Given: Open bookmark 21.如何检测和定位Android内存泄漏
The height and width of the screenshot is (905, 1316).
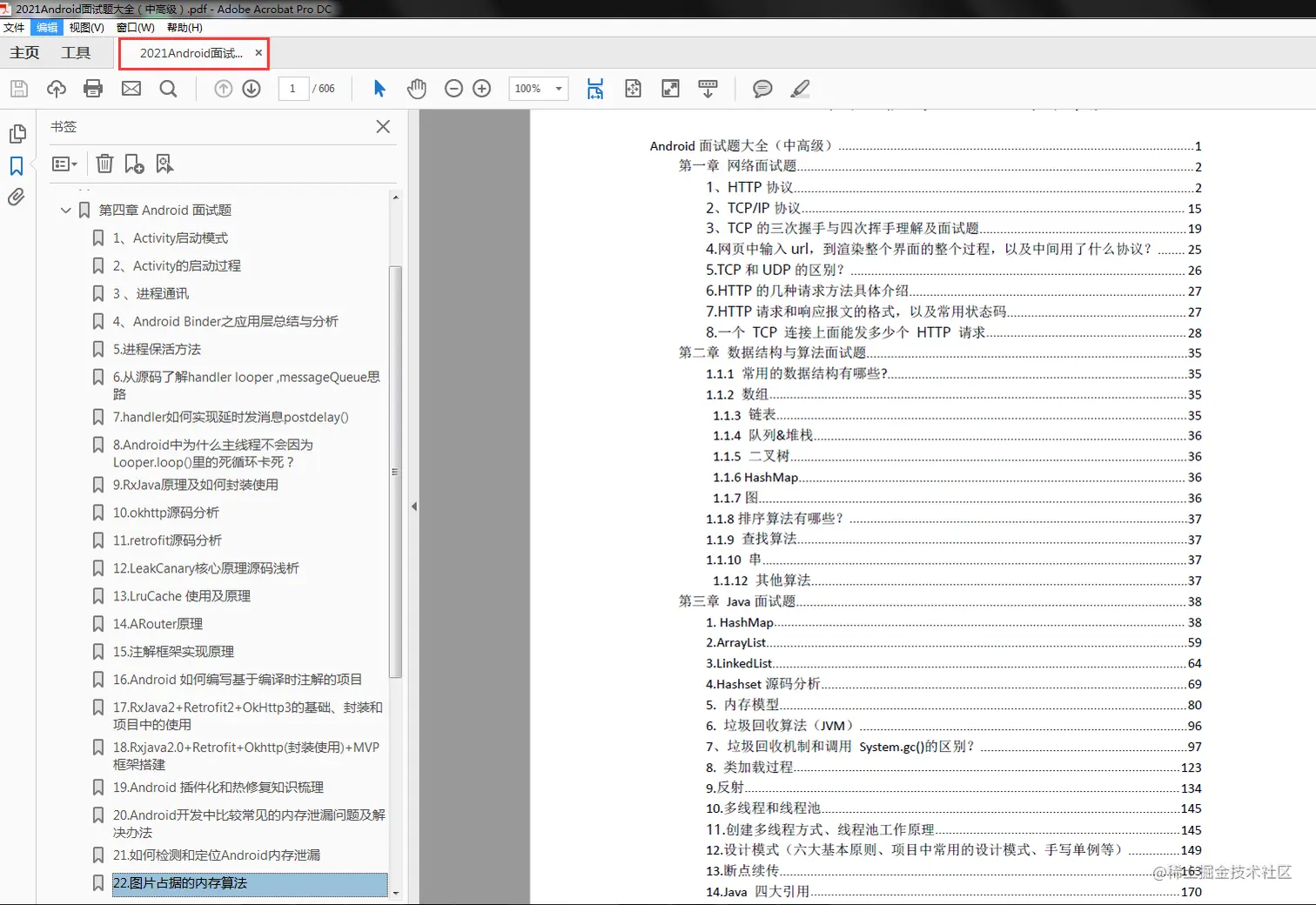Looking at the screenshot, I should point(217,856).
